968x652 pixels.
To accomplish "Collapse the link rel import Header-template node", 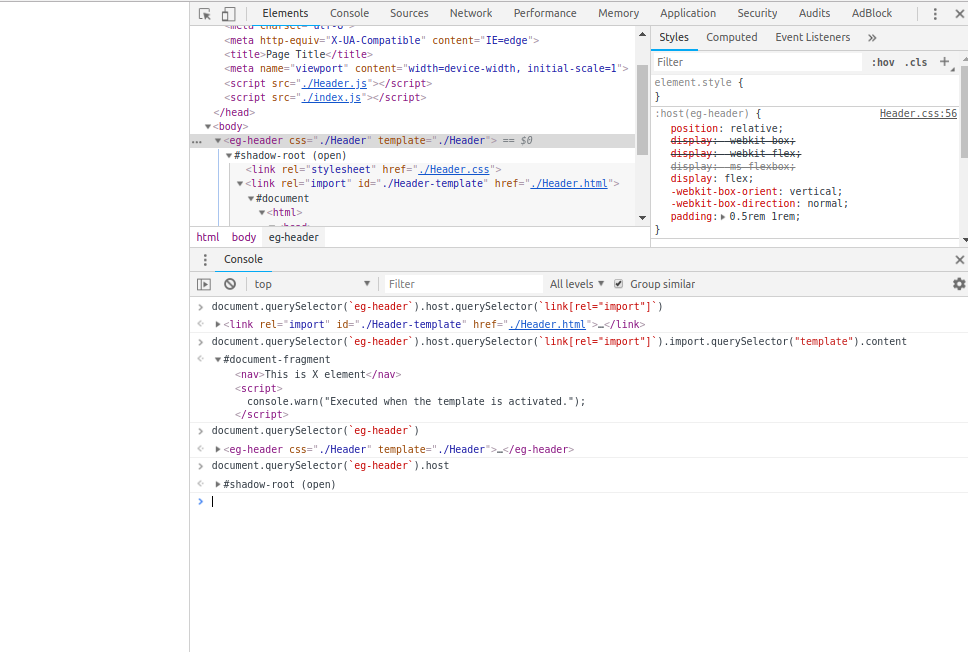I will [x=240, y=183].
